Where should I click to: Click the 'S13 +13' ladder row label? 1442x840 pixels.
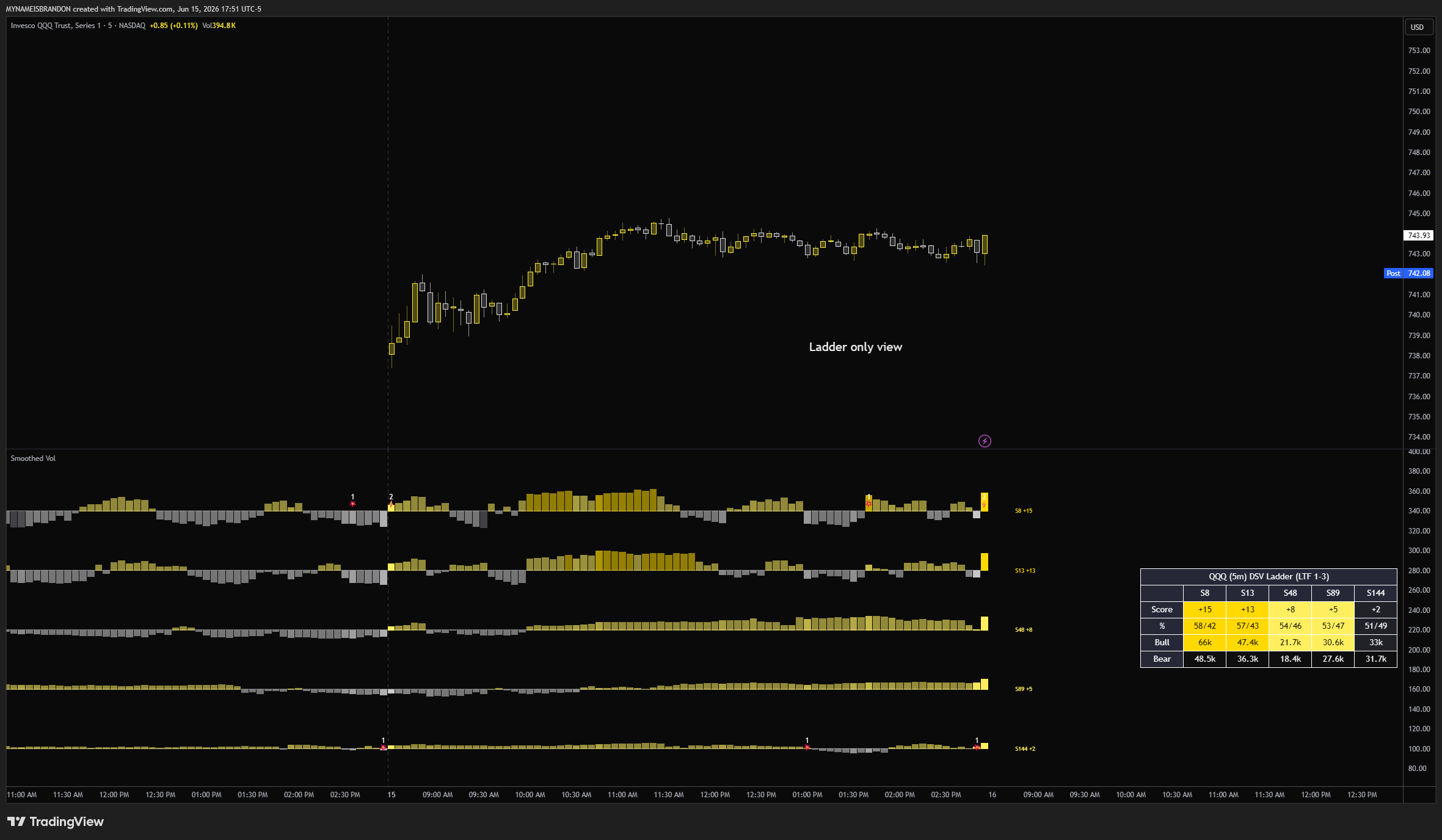1025,571
